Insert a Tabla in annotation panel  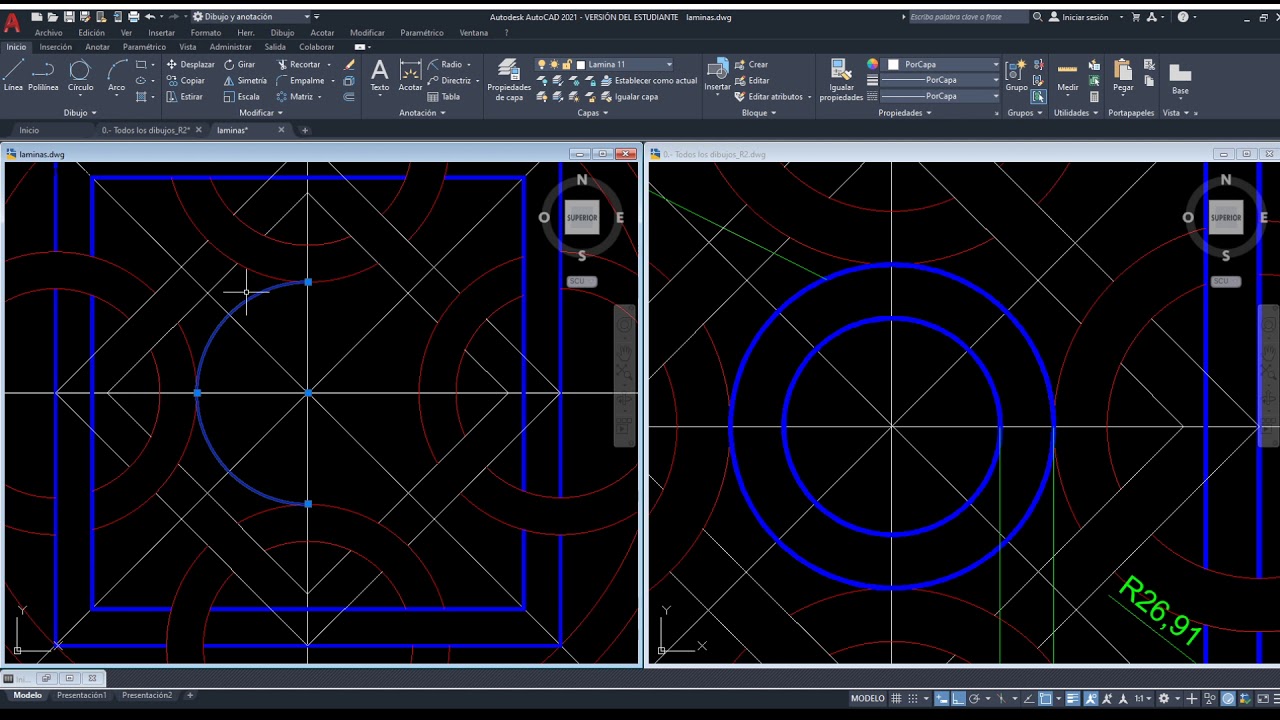pos(444,96)
